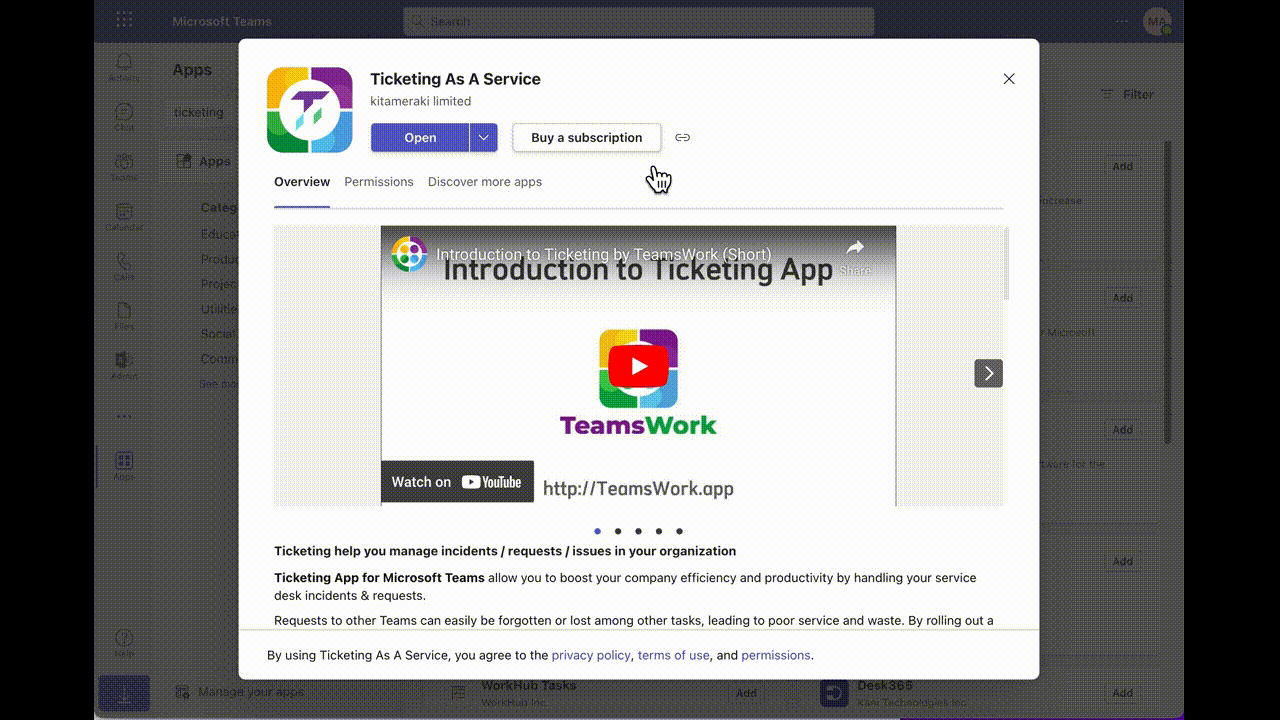The height and width of the screenshot is (720, 1280).
Task: Open the Discover more apps tab
Action: [485, 182]
